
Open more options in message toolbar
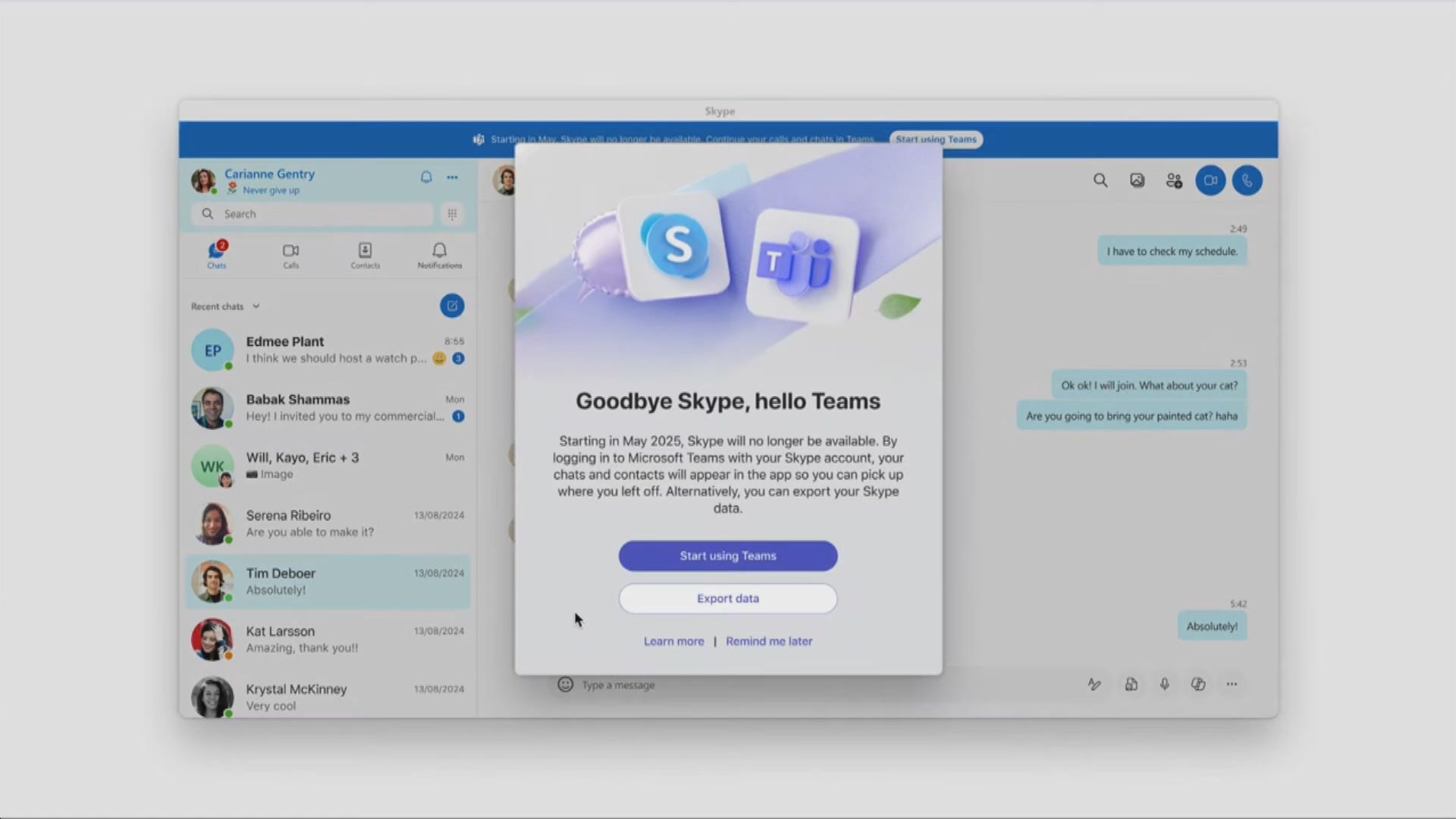pos(1232,684)
